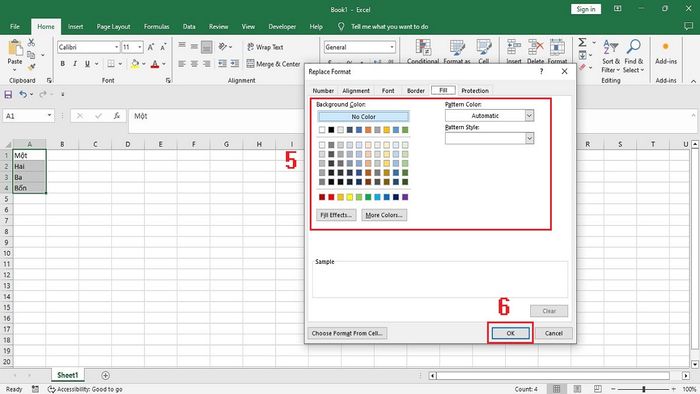Click the Cut scissors icon
The width and height of the screenshot is (700, 394).
(x=31, y=42)
